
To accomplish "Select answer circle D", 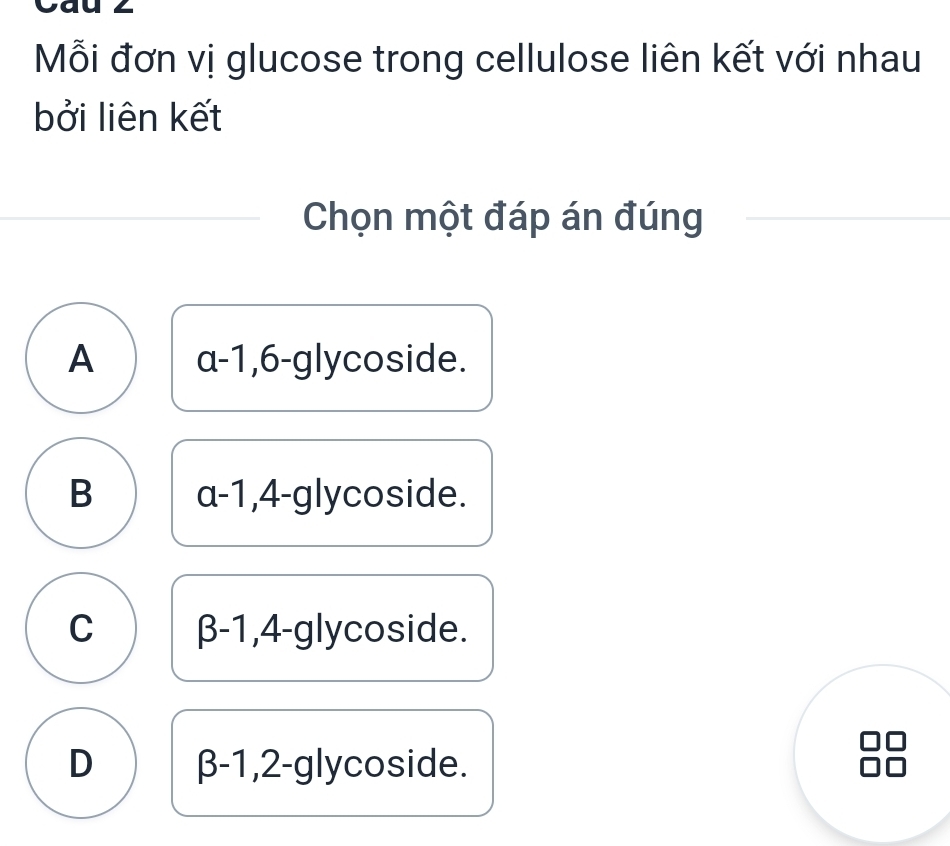I will click(81, 763).
